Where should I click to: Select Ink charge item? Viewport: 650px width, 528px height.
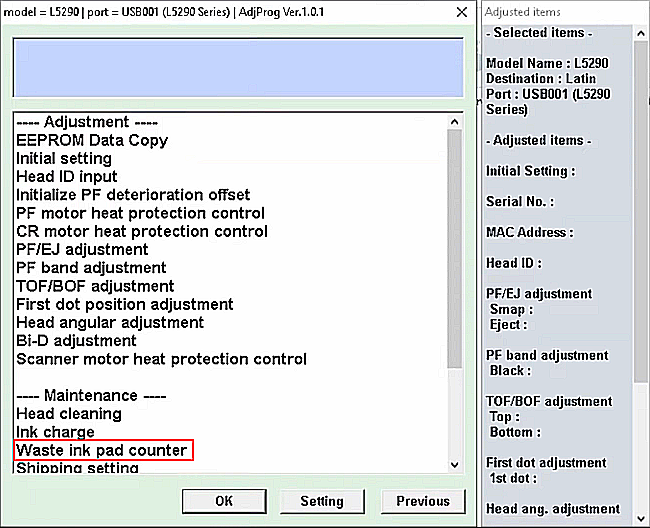tap(55, 432)
